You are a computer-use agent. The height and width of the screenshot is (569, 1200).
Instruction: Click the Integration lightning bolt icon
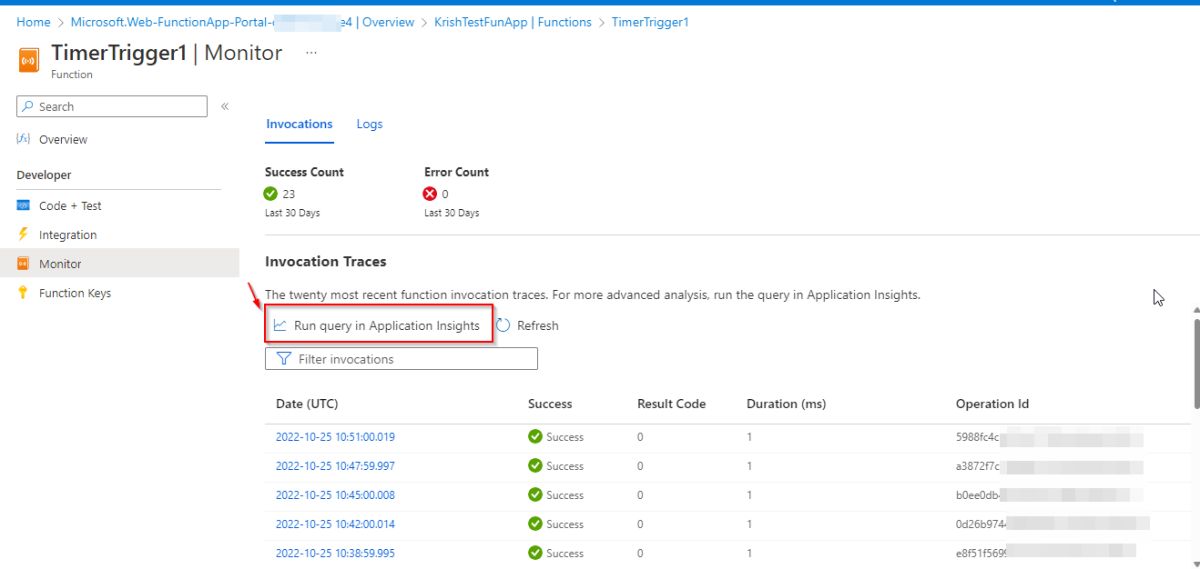pyautogui.click(x=24, y=234)
